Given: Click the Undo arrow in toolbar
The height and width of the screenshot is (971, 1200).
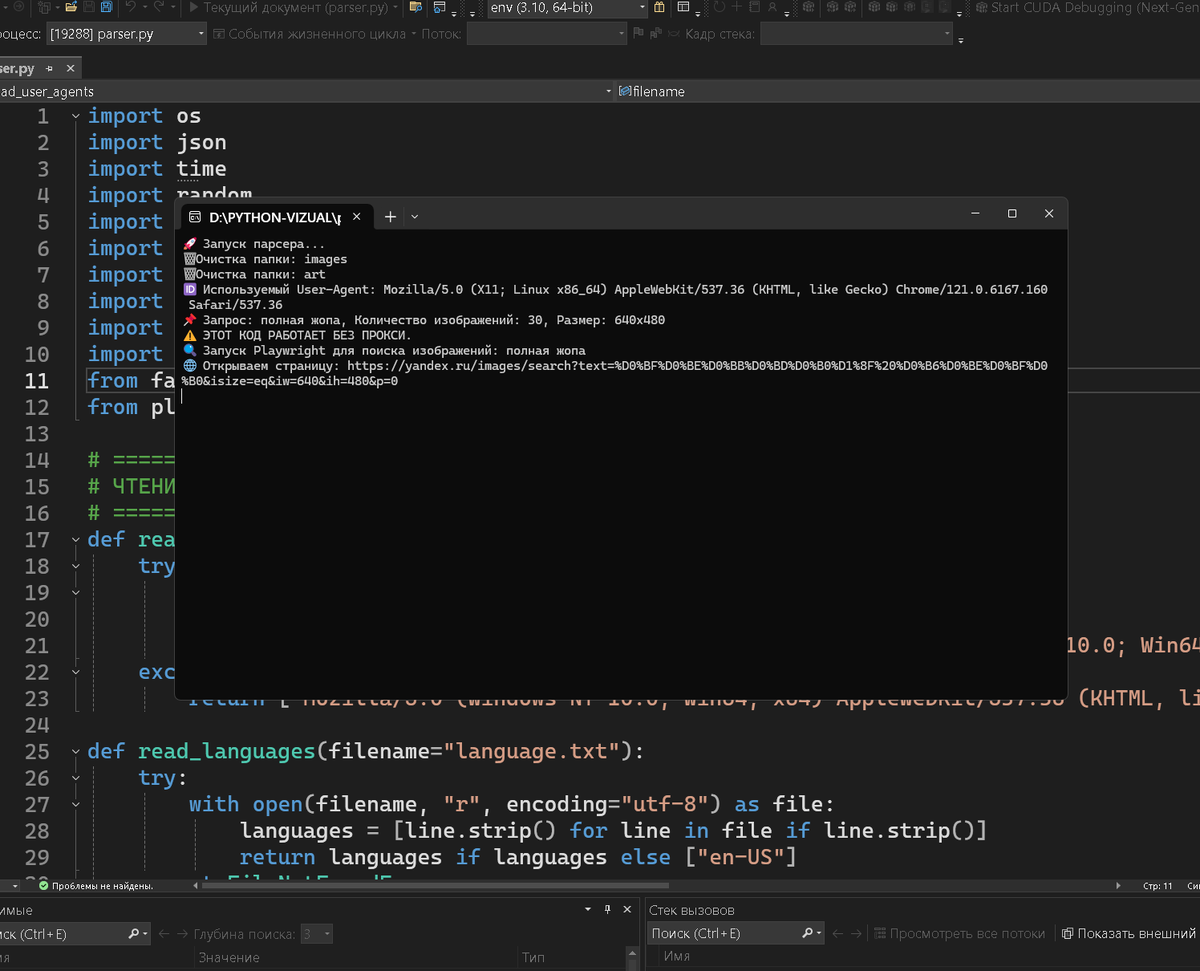Looking at the screenshot, I should pyautogui.click(x=131, y=8).
